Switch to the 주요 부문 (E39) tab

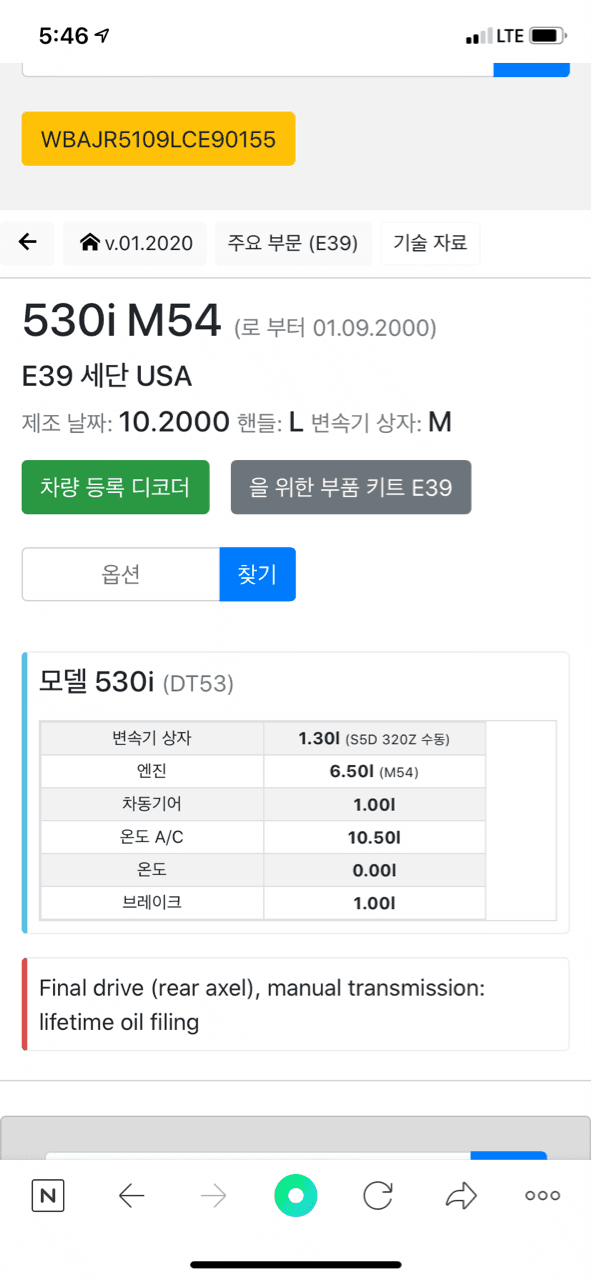[x=293, y=243]
